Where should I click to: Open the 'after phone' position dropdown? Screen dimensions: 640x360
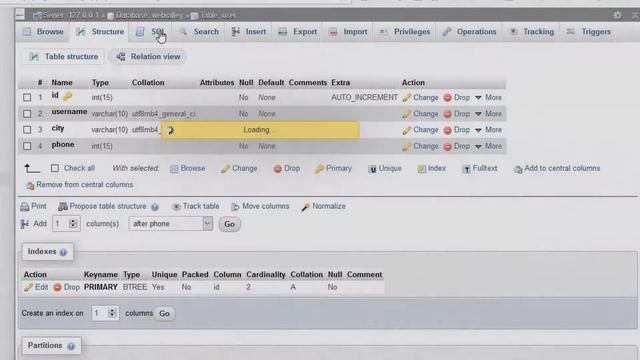click(171, 224)
